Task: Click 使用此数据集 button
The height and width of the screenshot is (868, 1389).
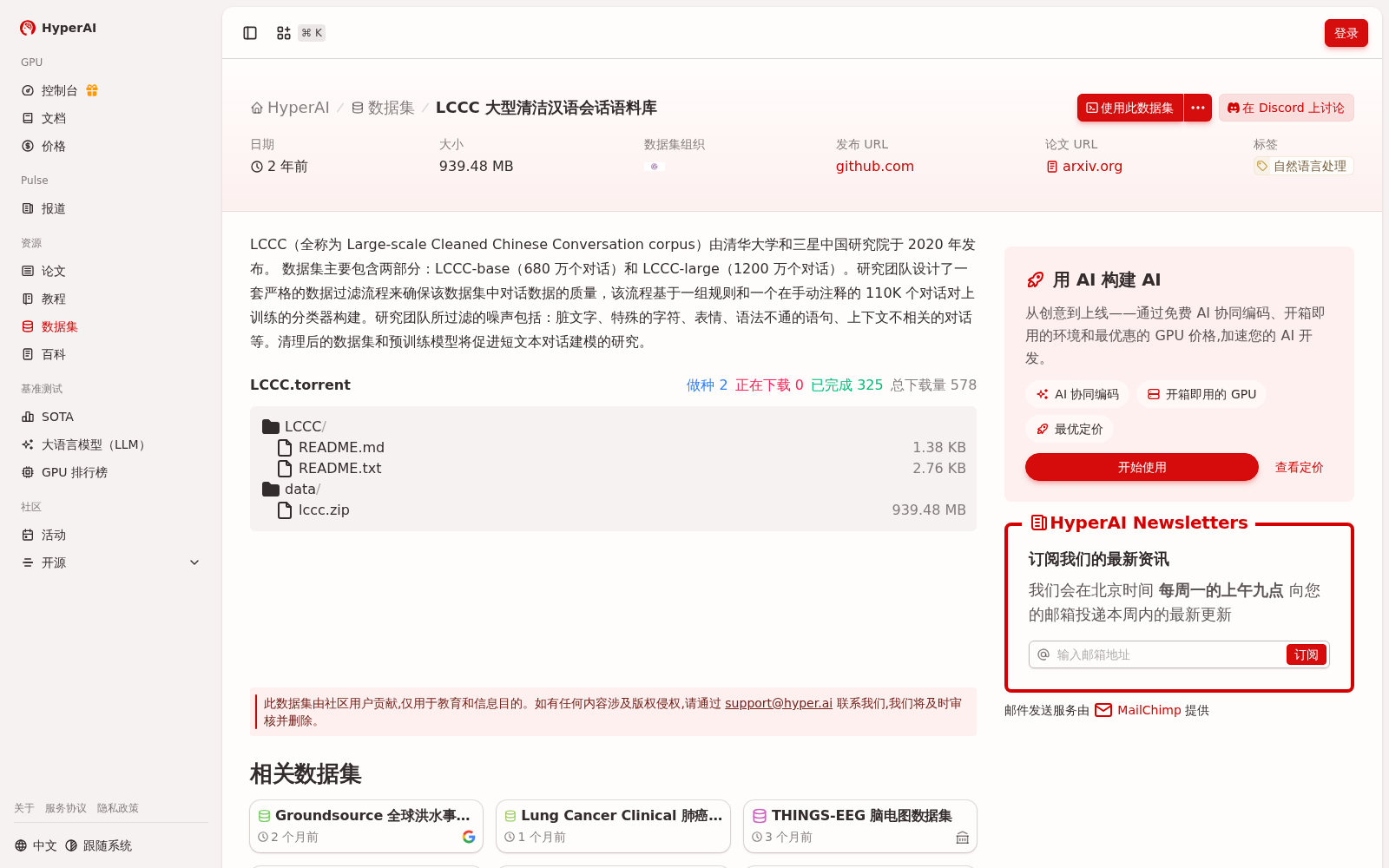Action: tap(1130, 108)
